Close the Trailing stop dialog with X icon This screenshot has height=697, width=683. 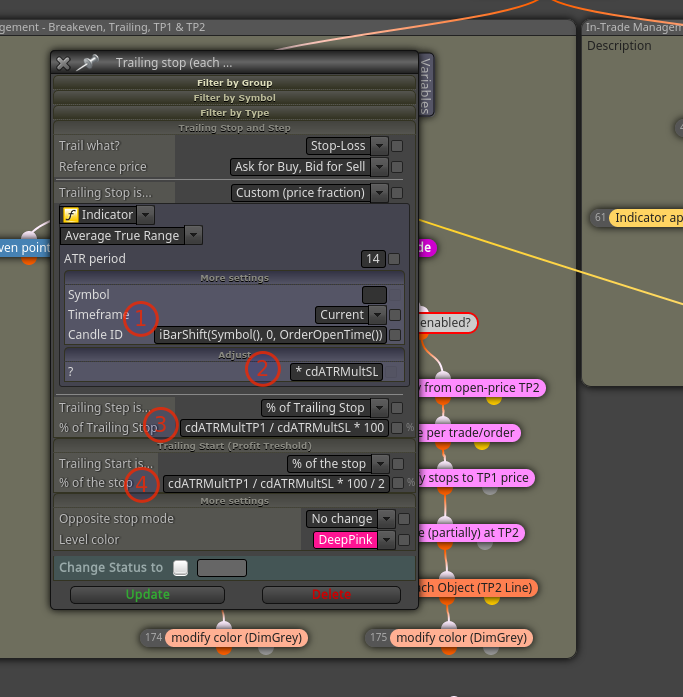[x=63, y=63]
